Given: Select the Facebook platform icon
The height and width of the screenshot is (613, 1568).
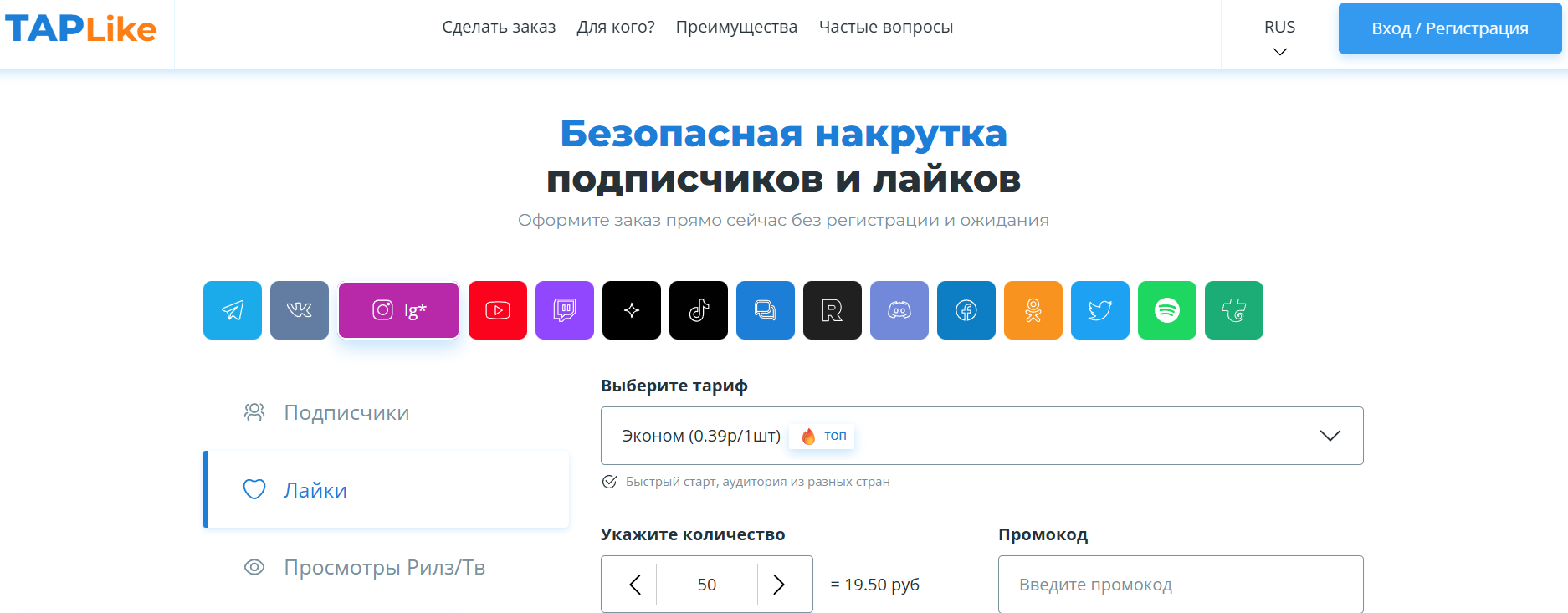Looking at the screenshot, I should click(966, 310).
